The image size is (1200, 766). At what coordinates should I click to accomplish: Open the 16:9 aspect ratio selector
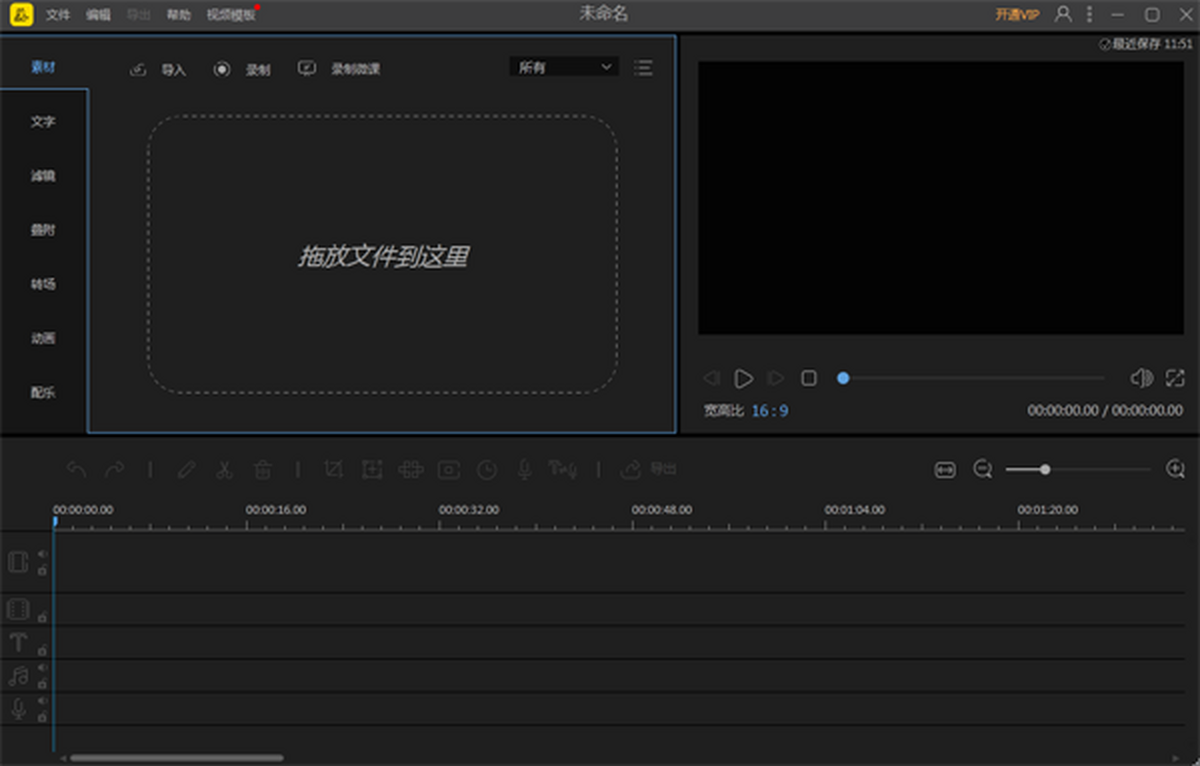pos(768,410)
